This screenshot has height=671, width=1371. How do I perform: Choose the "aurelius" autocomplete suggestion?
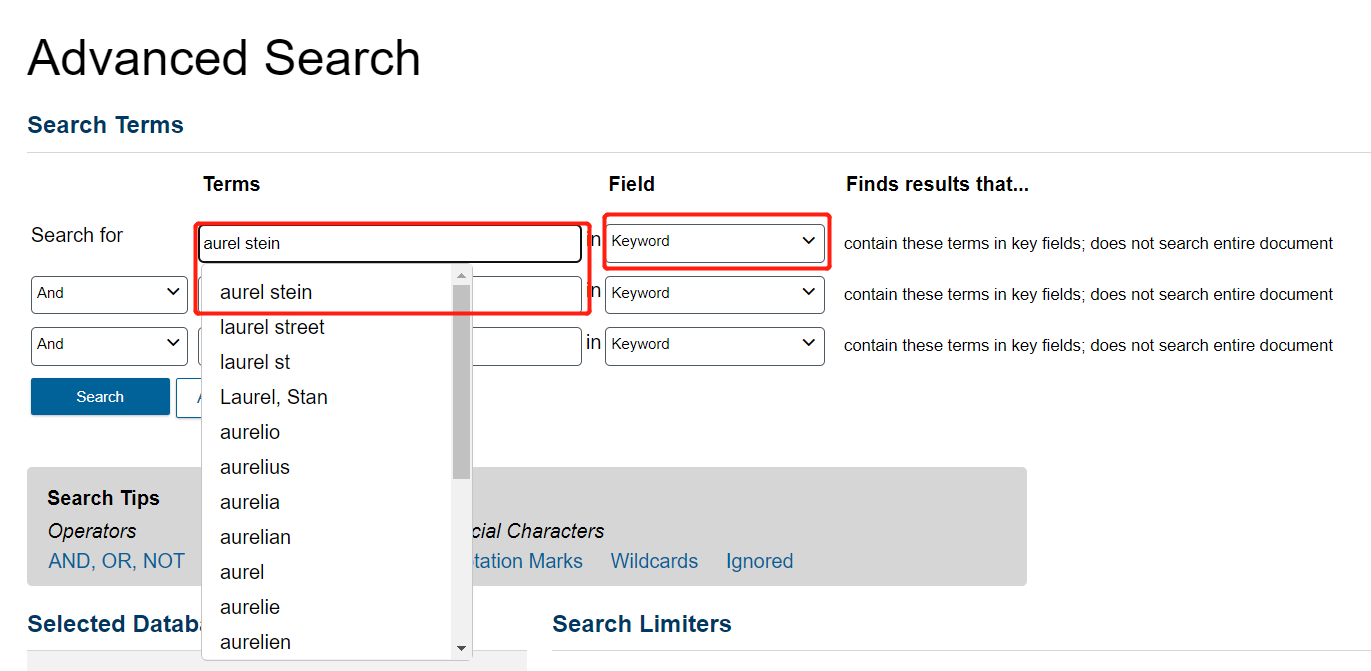[255, 466]
